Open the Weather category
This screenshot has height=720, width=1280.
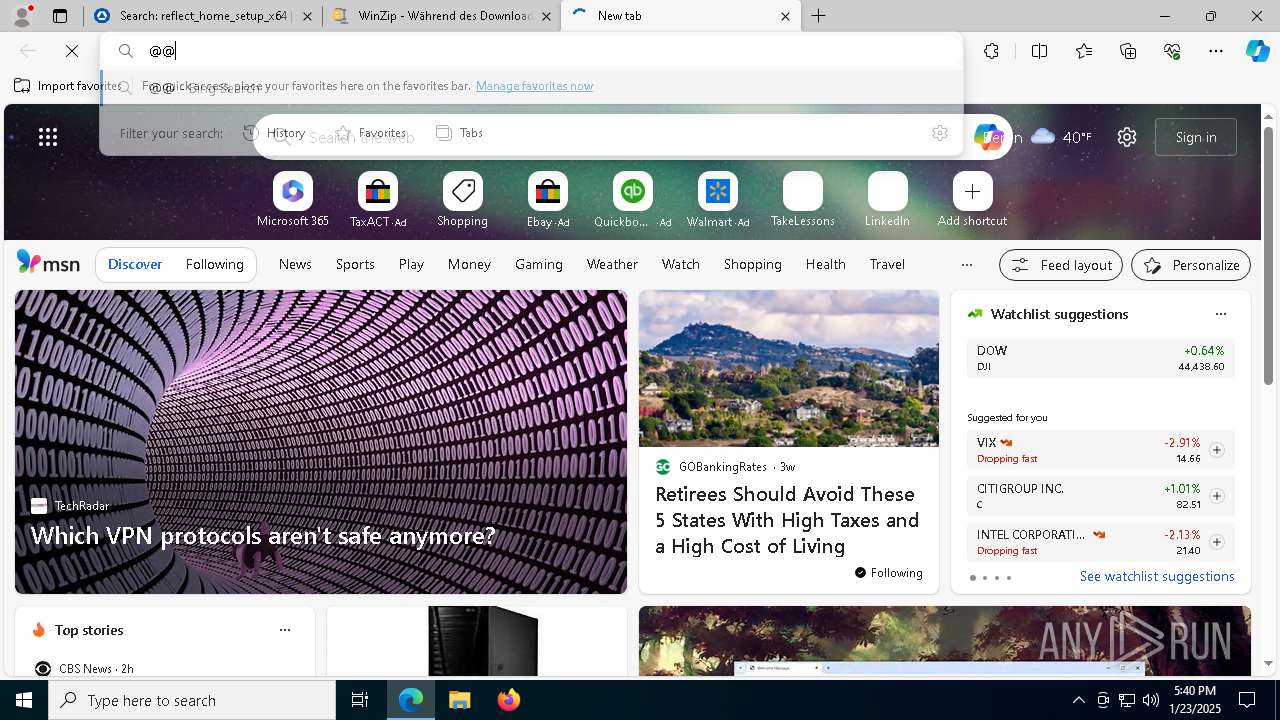coord(612,265)
